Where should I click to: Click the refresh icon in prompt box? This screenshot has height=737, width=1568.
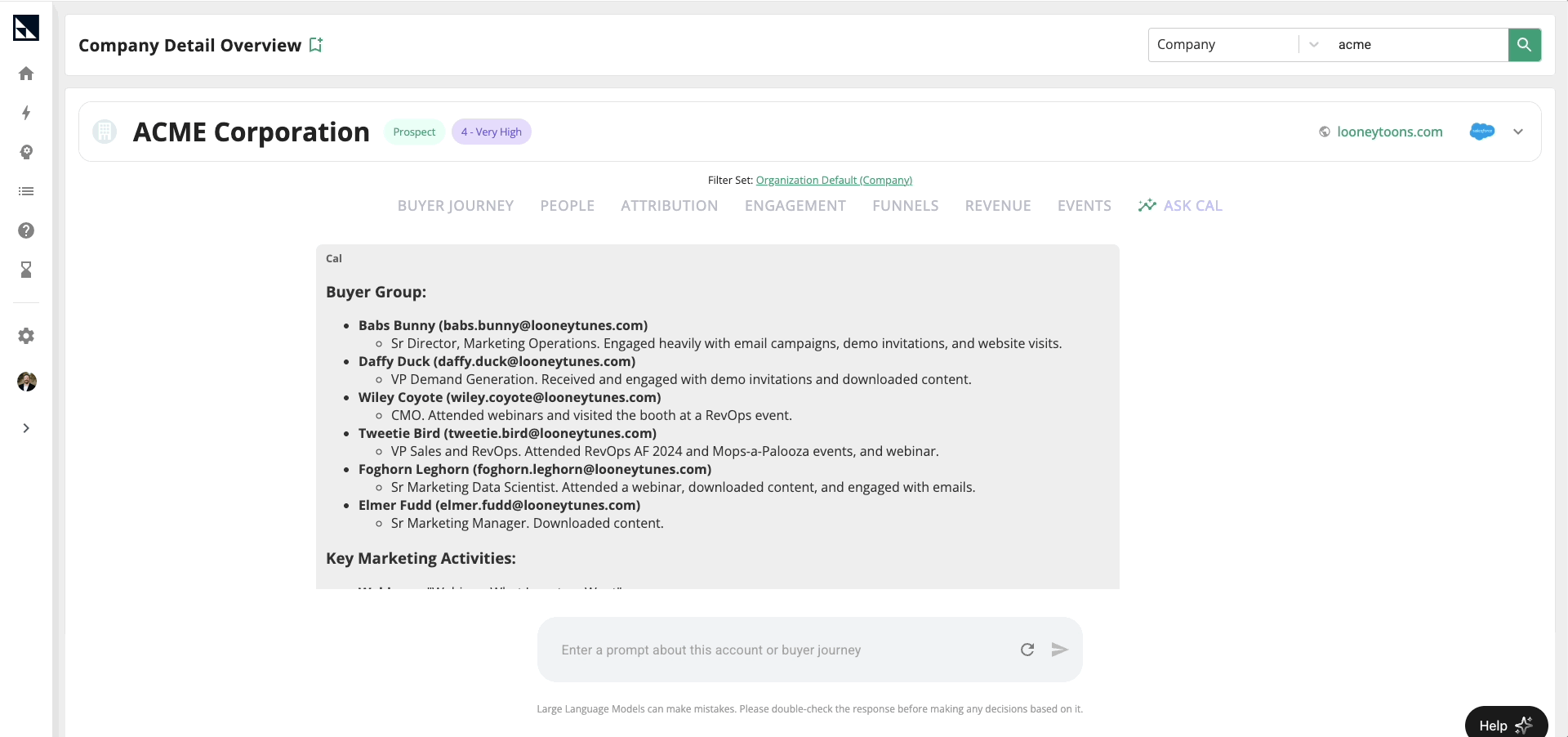coord(1027,650)
